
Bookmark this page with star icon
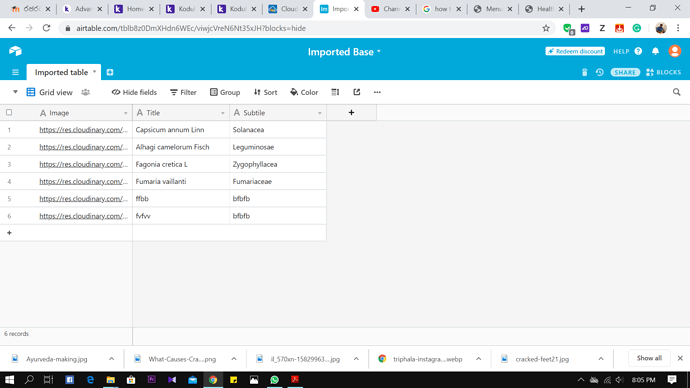(546, 28)
